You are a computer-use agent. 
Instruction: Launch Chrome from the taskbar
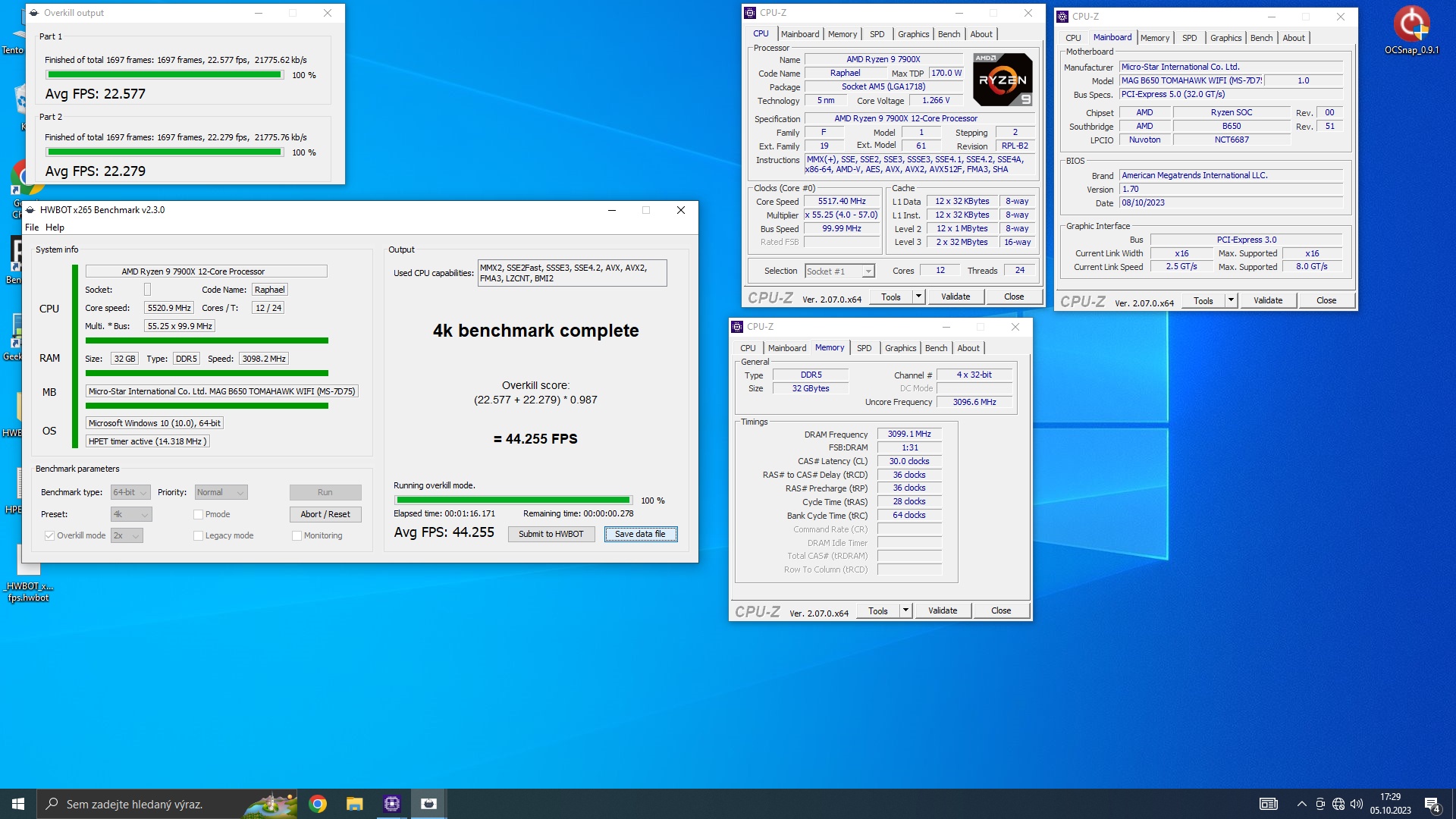318,804
